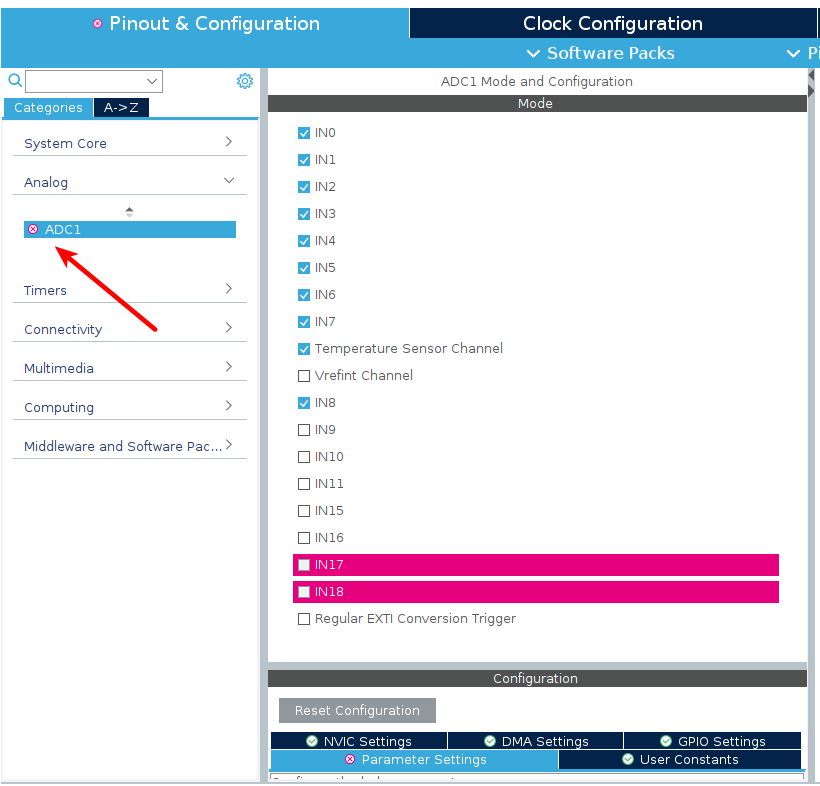Switch to the Clock Configuration tab

click(612, 22)
